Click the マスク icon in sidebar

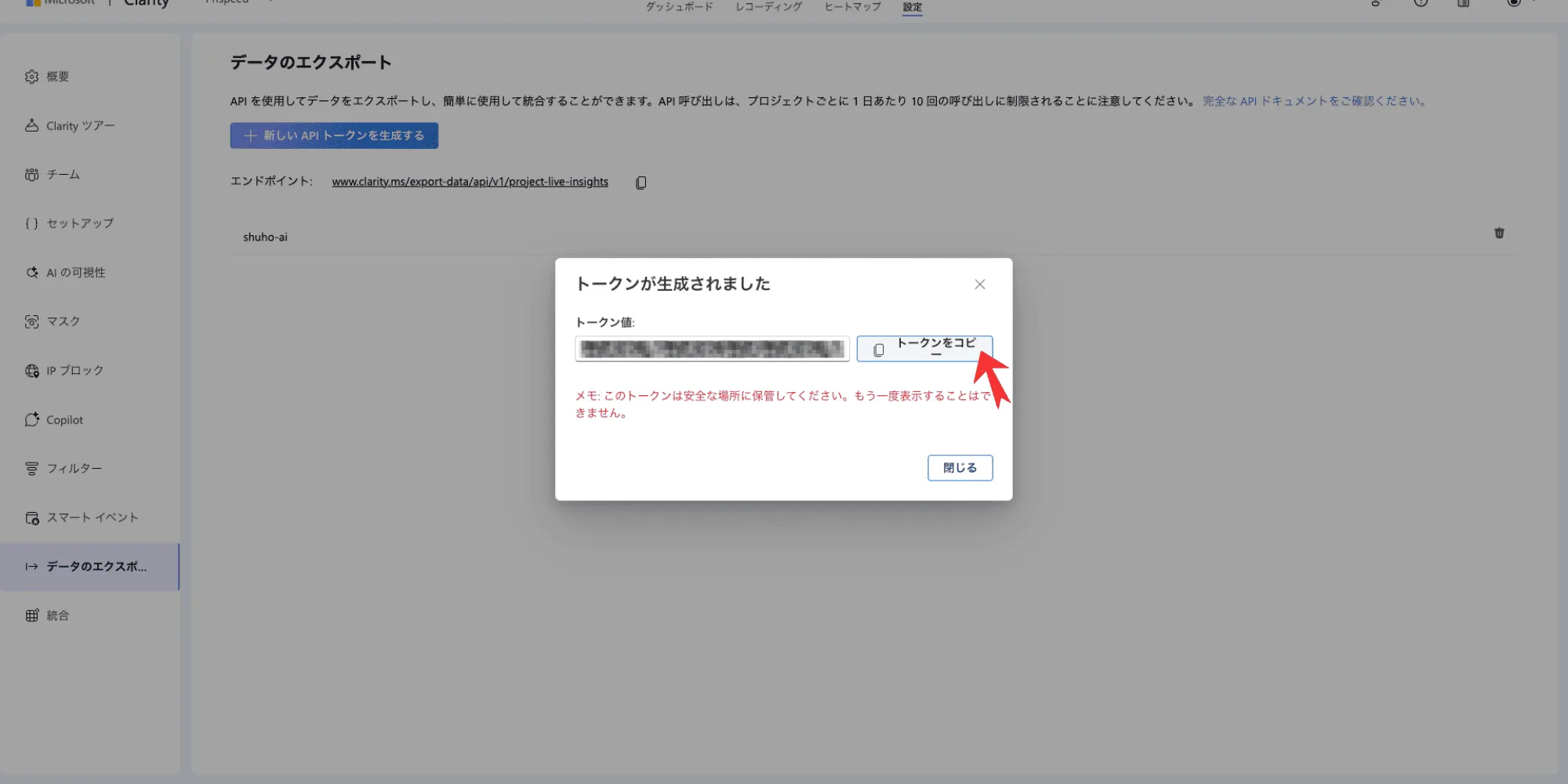(x=31, y=321)
